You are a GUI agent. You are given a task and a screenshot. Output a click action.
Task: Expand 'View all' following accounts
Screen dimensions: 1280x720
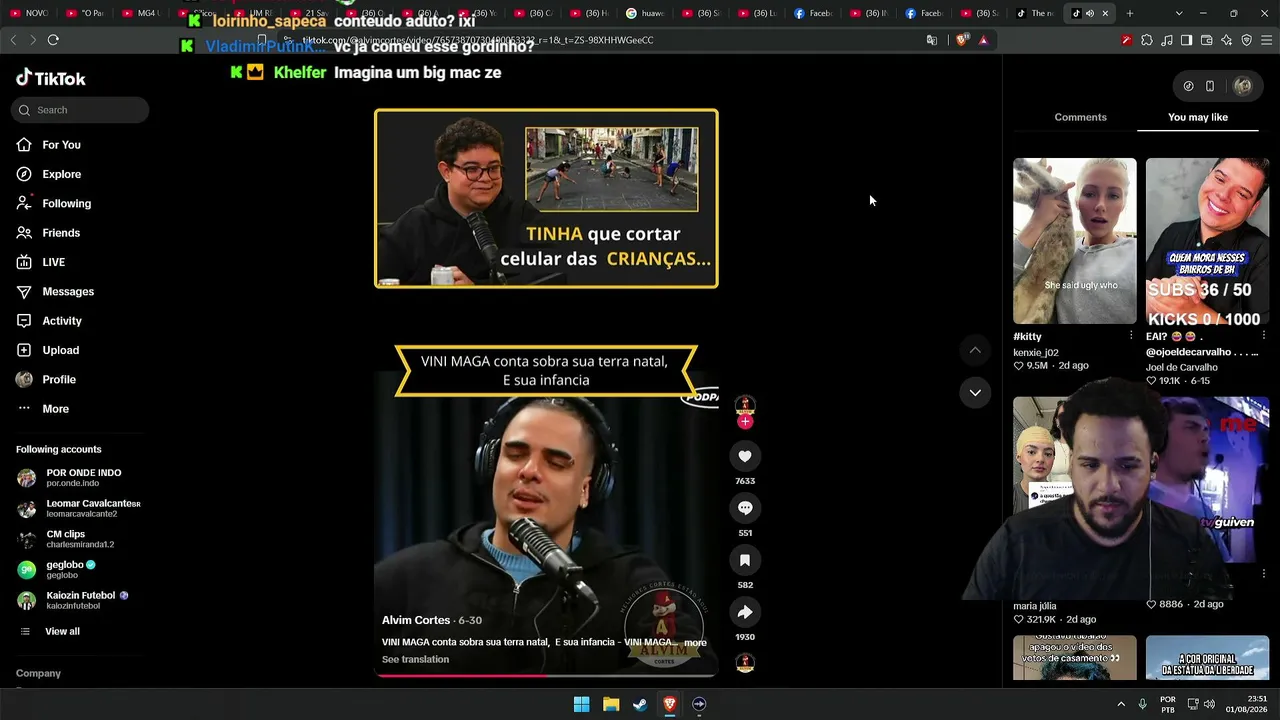(x=50, y=632)
